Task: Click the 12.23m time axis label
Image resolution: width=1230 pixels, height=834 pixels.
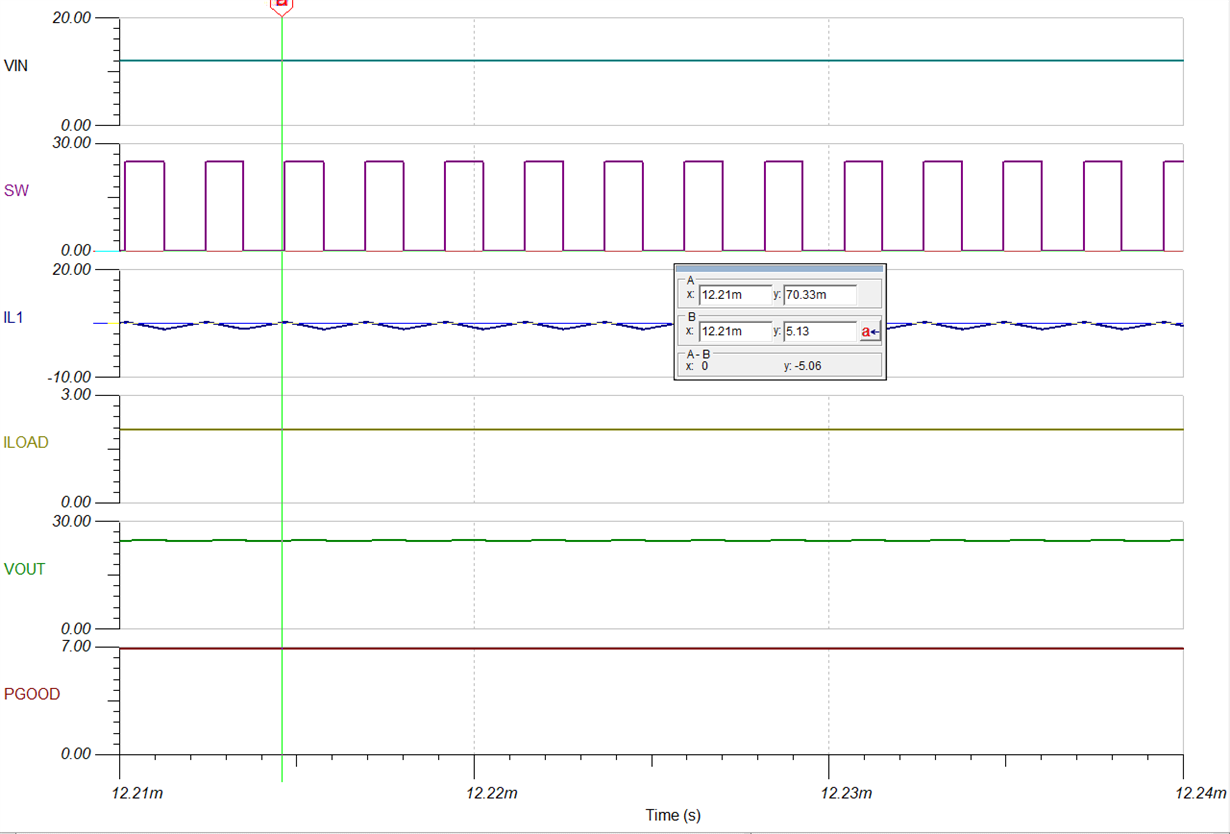Action: tap(846, 793)
